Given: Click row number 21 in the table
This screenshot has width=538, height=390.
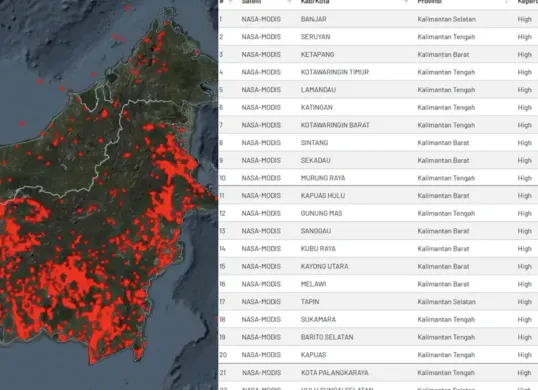Looking at the screenshot, I should tap(223, 373).
